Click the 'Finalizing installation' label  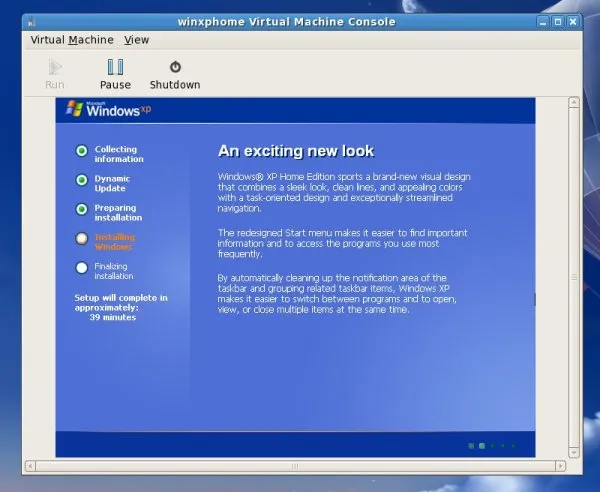[x=114, y=271]
